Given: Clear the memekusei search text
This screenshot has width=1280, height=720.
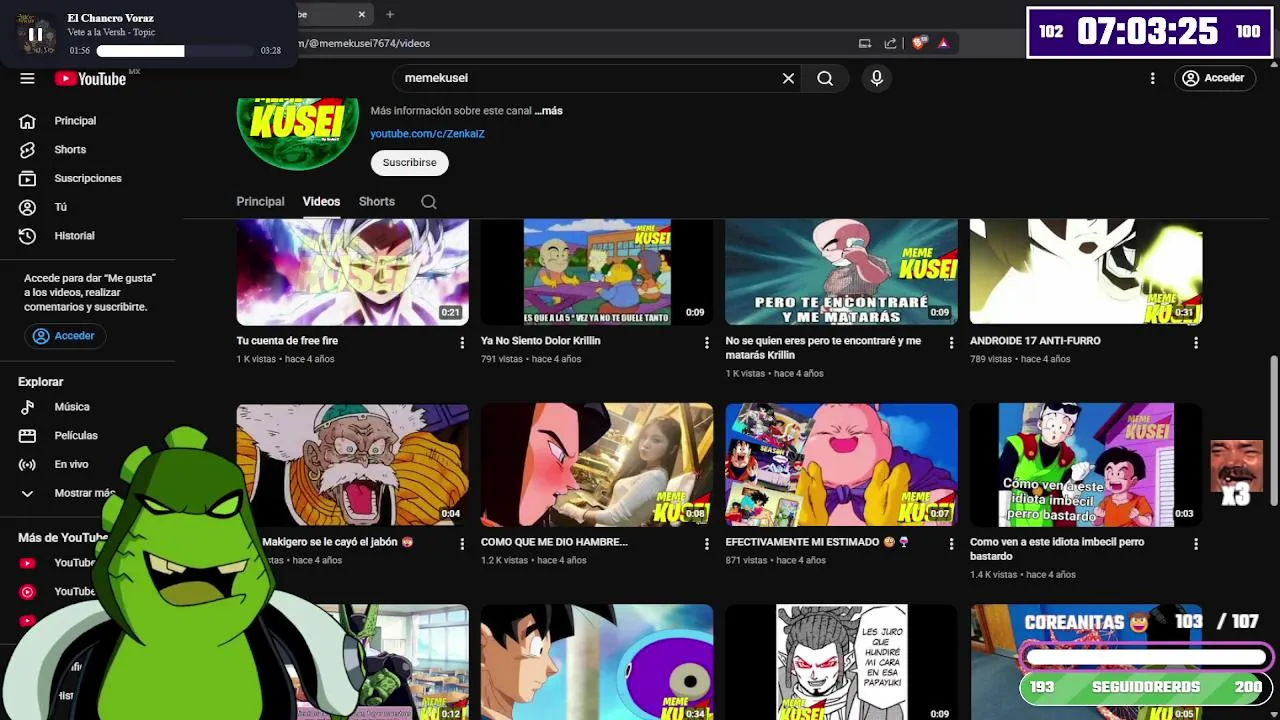Looking at the screenshot, I should point(788,78).
